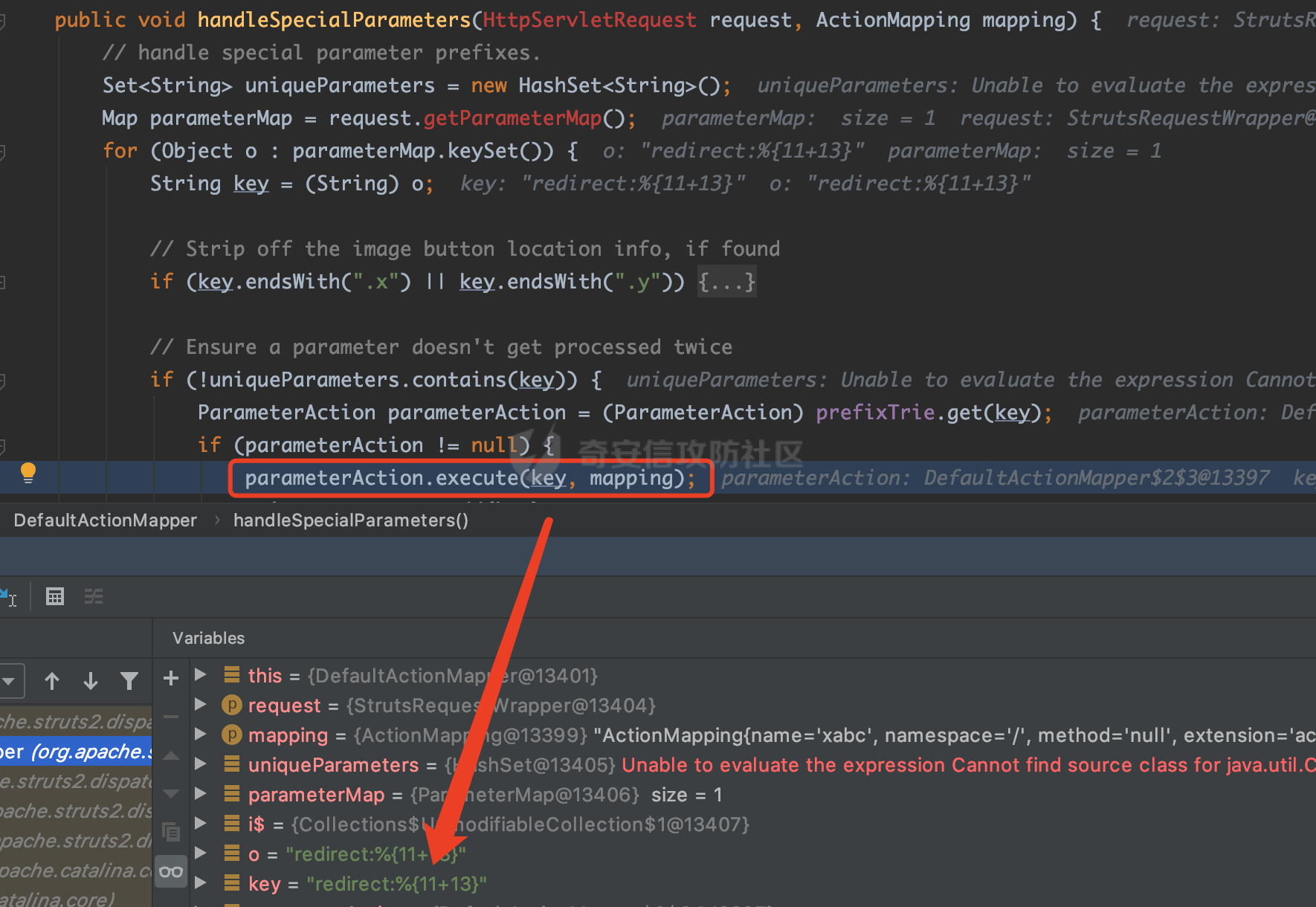
Task: Open the thread selector dropdown
Action: [x=10, y=681]
